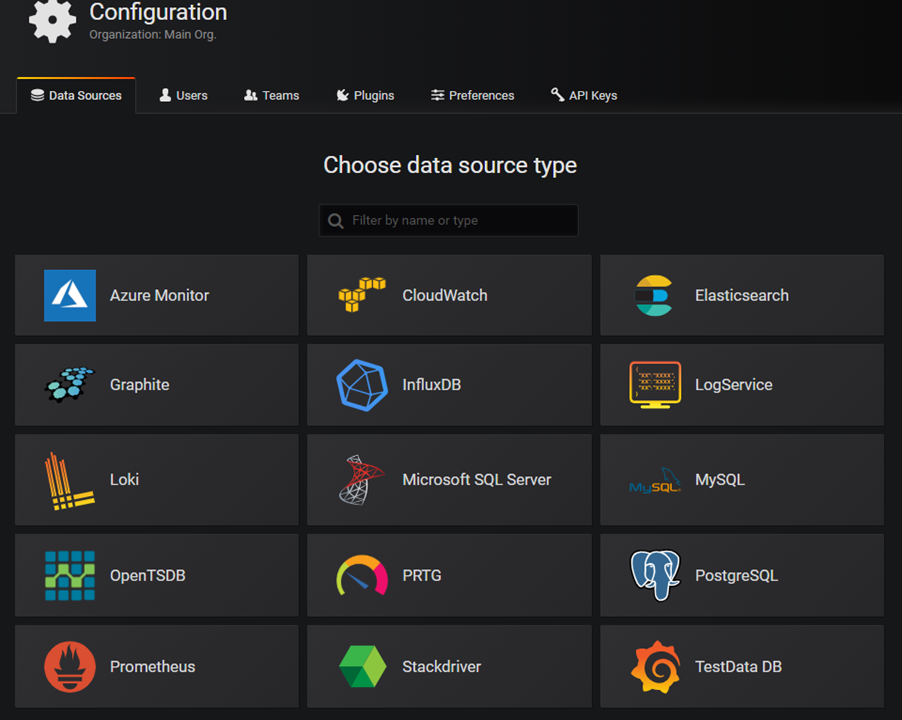Click the Azure Monitor logo icon
902x720 pixels.
(70, 295)
